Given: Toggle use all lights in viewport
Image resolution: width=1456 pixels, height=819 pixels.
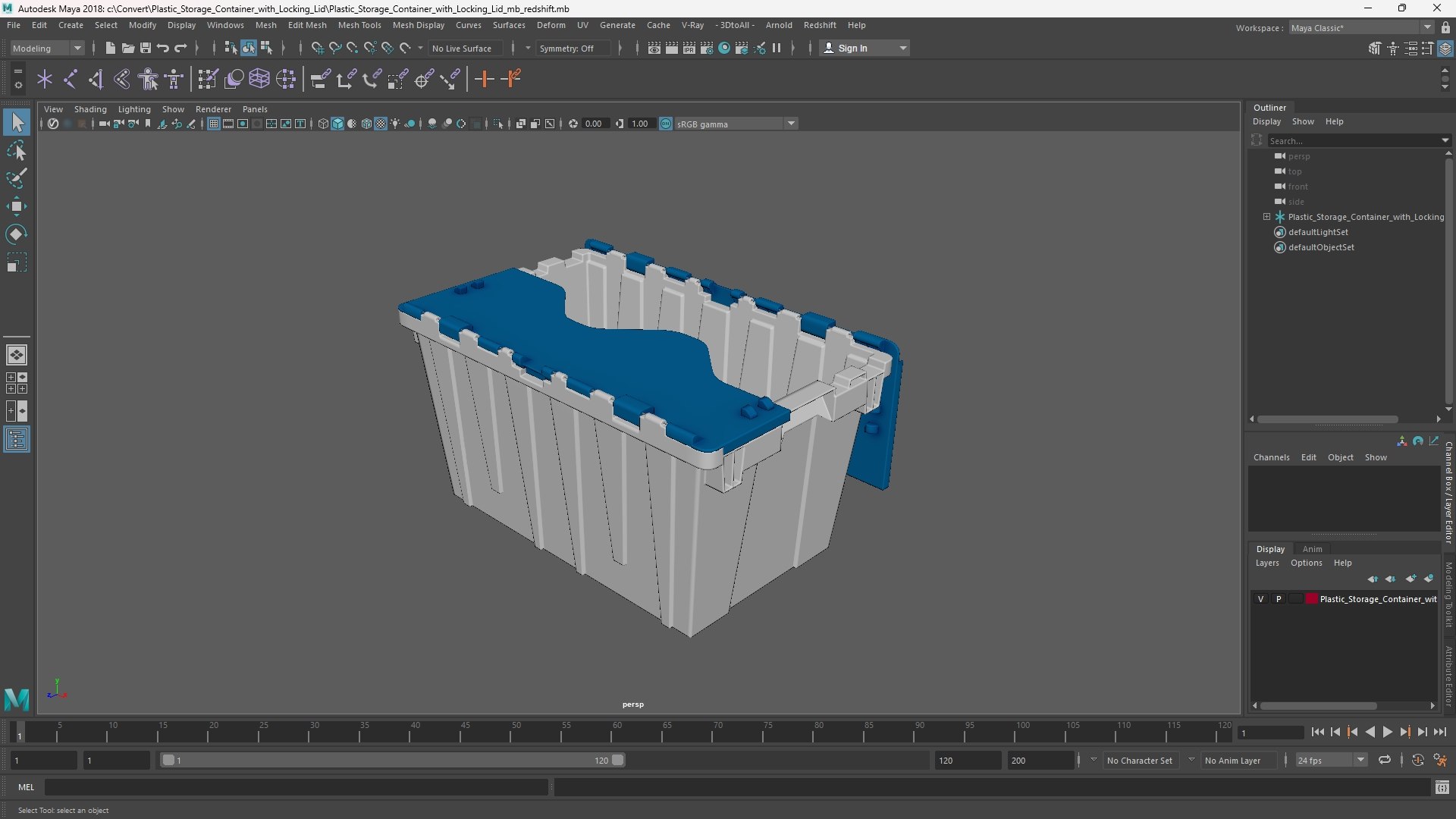Looking at the screenshot, I should tap(395, 124).
